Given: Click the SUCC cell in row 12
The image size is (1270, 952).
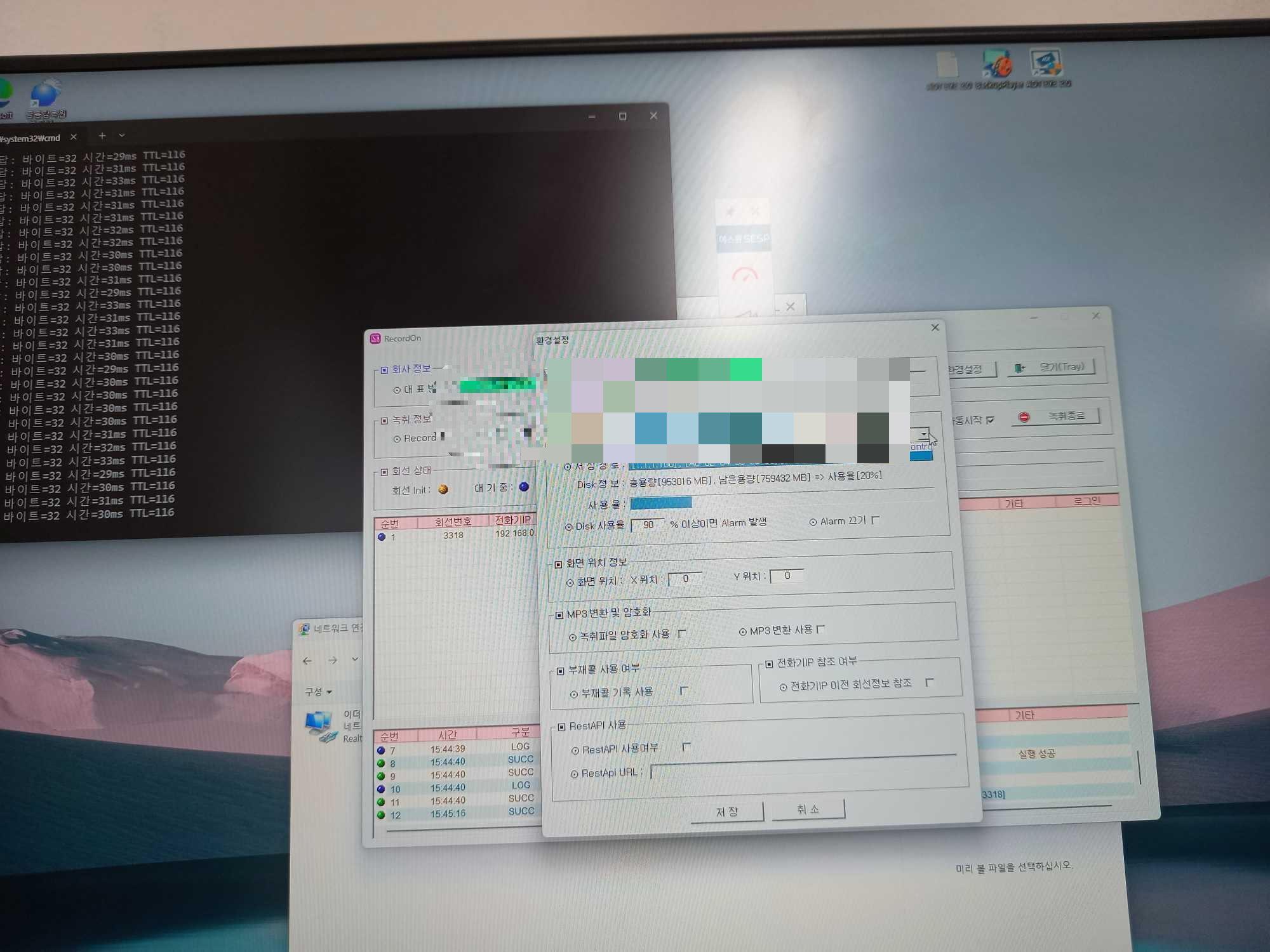Looking at the screenshot, I should point(521,811).
